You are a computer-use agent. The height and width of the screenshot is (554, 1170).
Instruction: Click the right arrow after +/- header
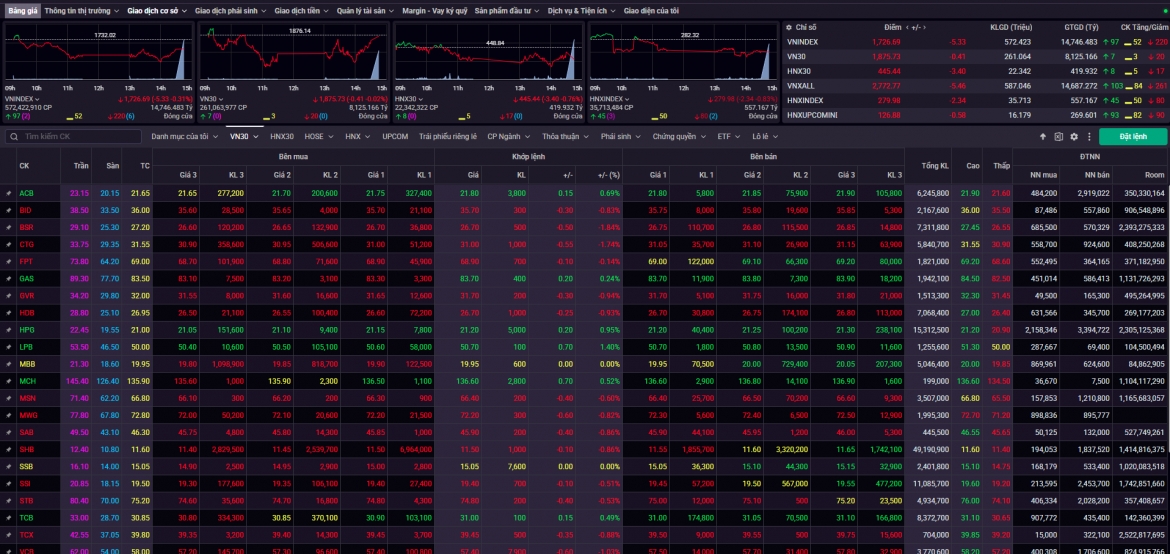click(x=925, y=27)
